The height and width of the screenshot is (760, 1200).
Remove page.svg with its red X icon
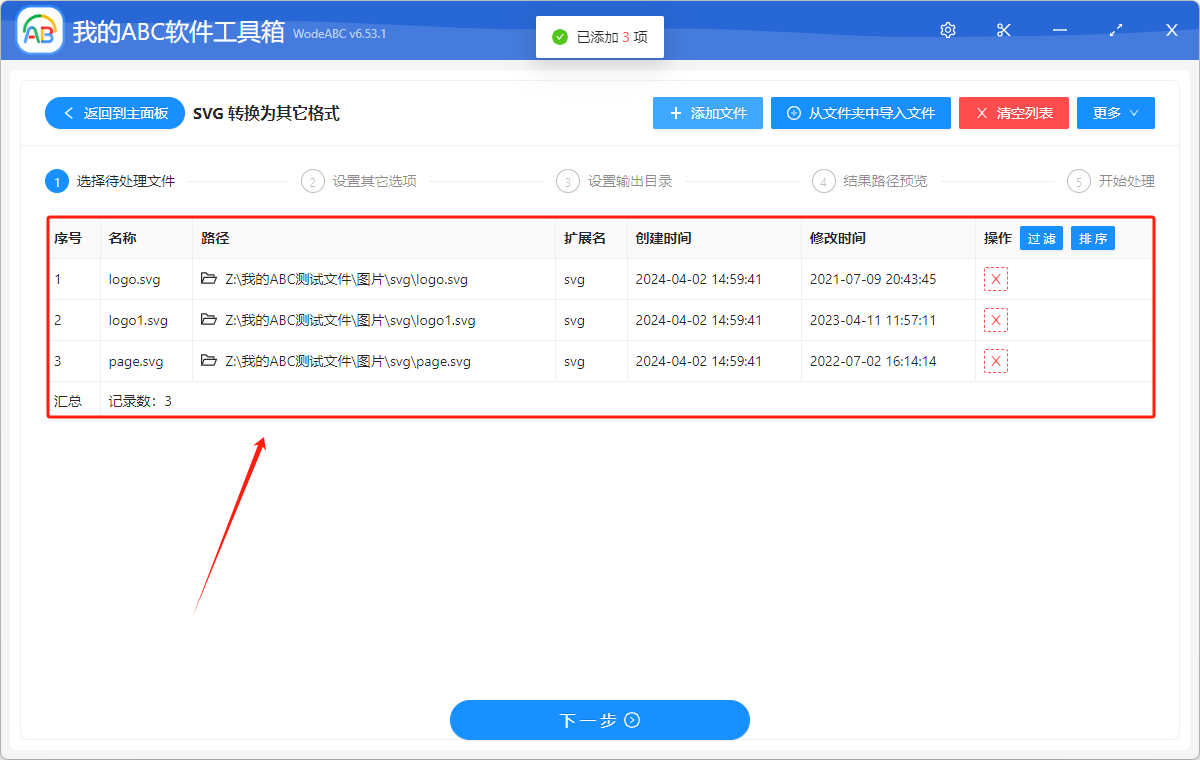coord(995,361)
